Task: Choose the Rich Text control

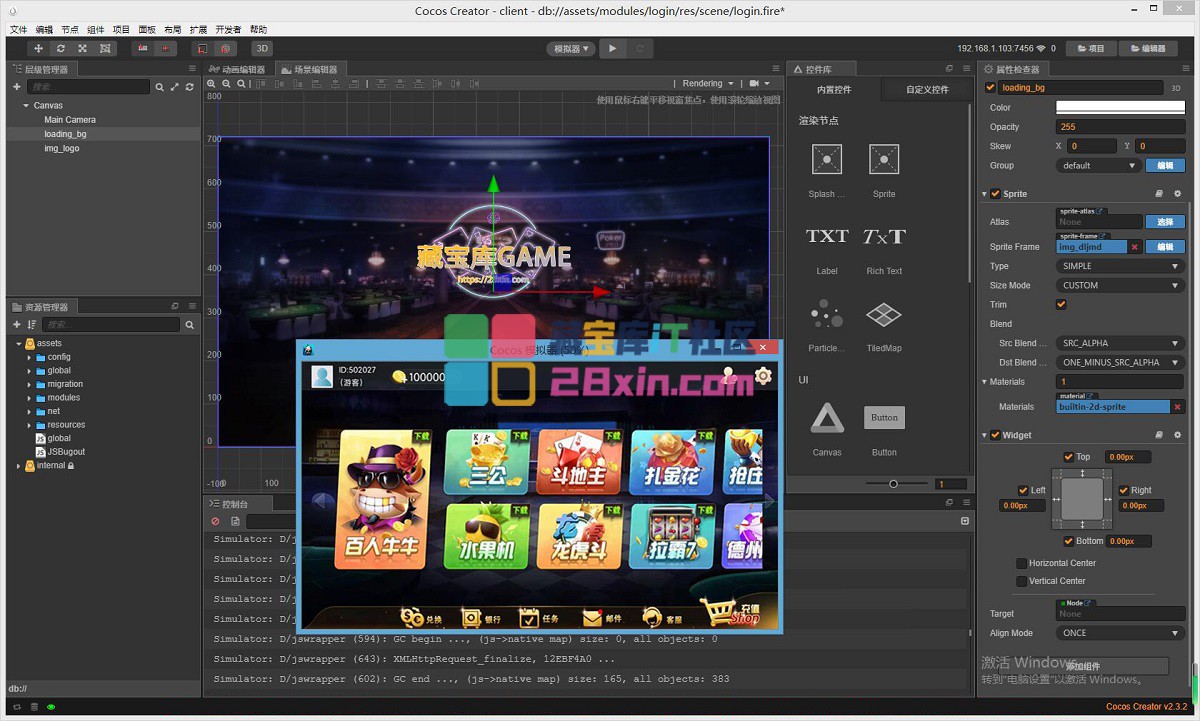Action: tap(884, 237)
